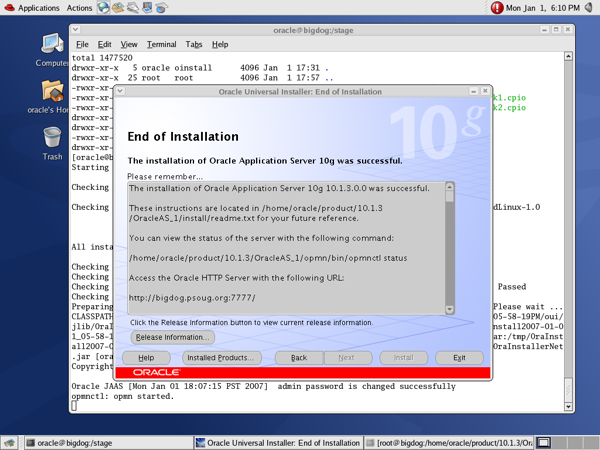Click the disabled Install button
The width and height of the screenshot is (600, 450).
click(x=404, y=358)
